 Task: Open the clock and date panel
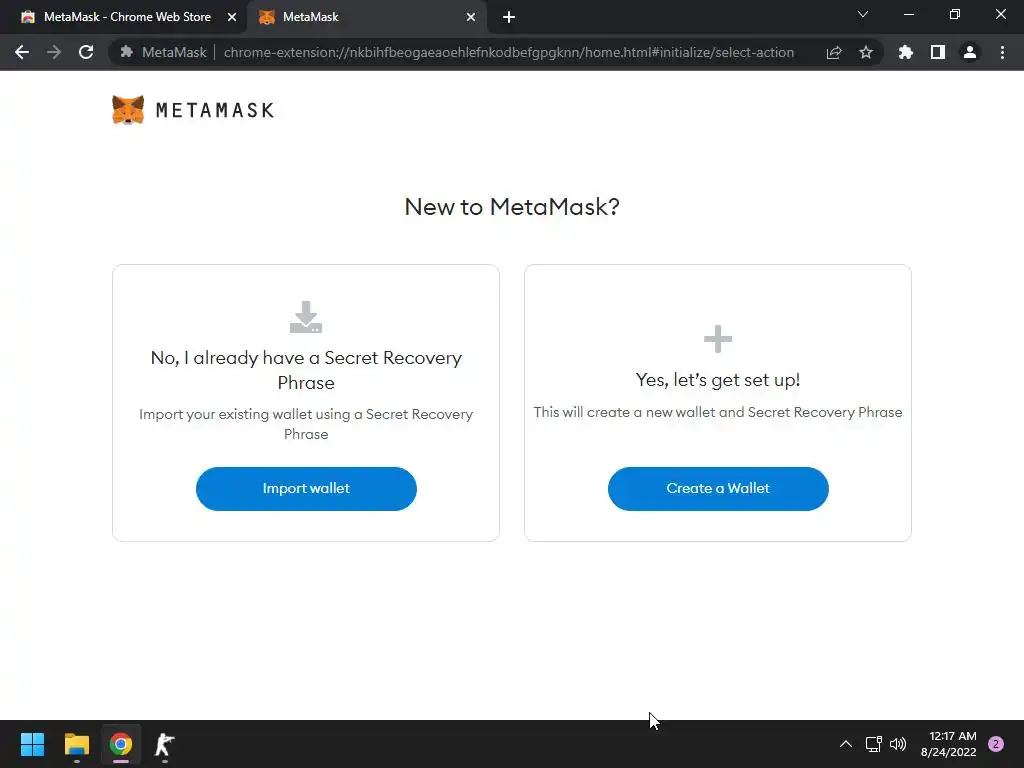(x=948, y=744)
